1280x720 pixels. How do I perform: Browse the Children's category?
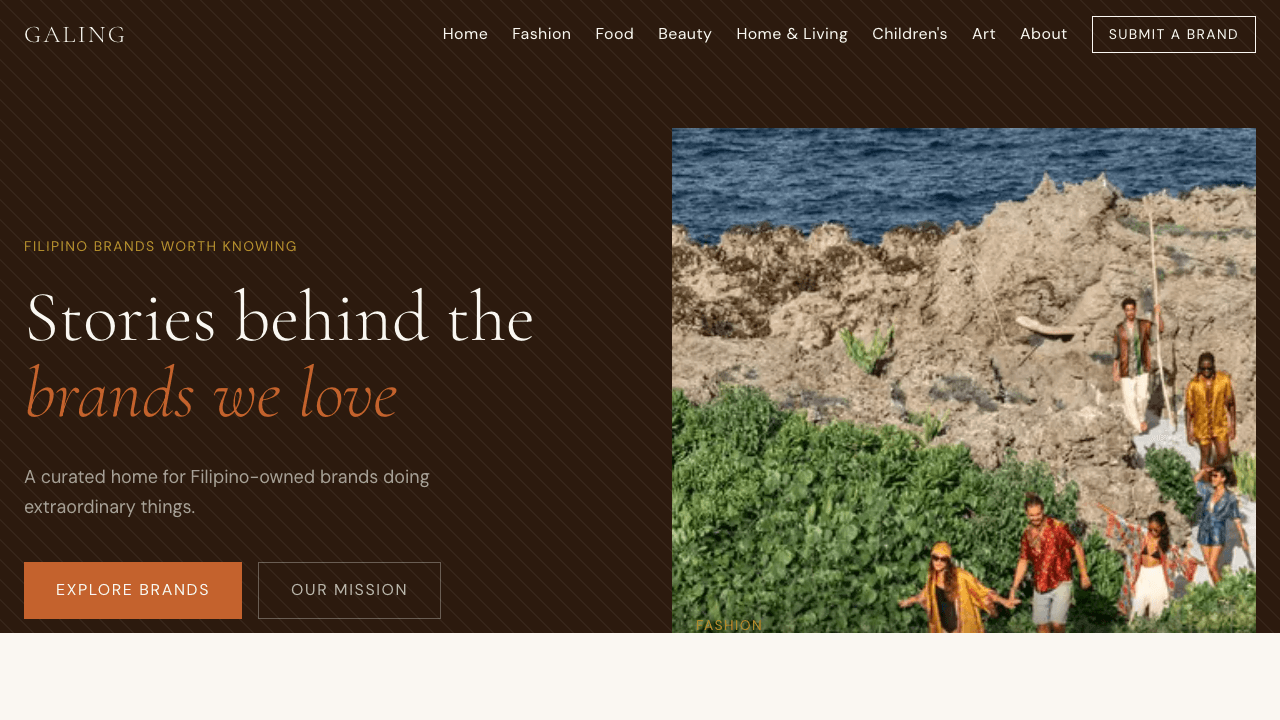click(909, 34)
